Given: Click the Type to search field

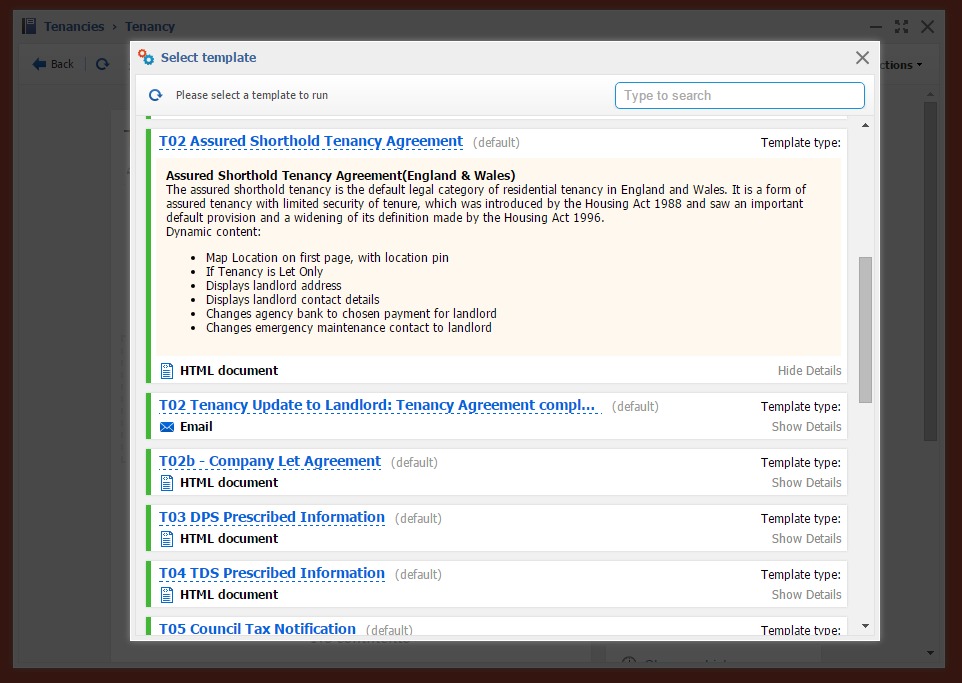Looking at the screenshot, I should pos(739,95).
